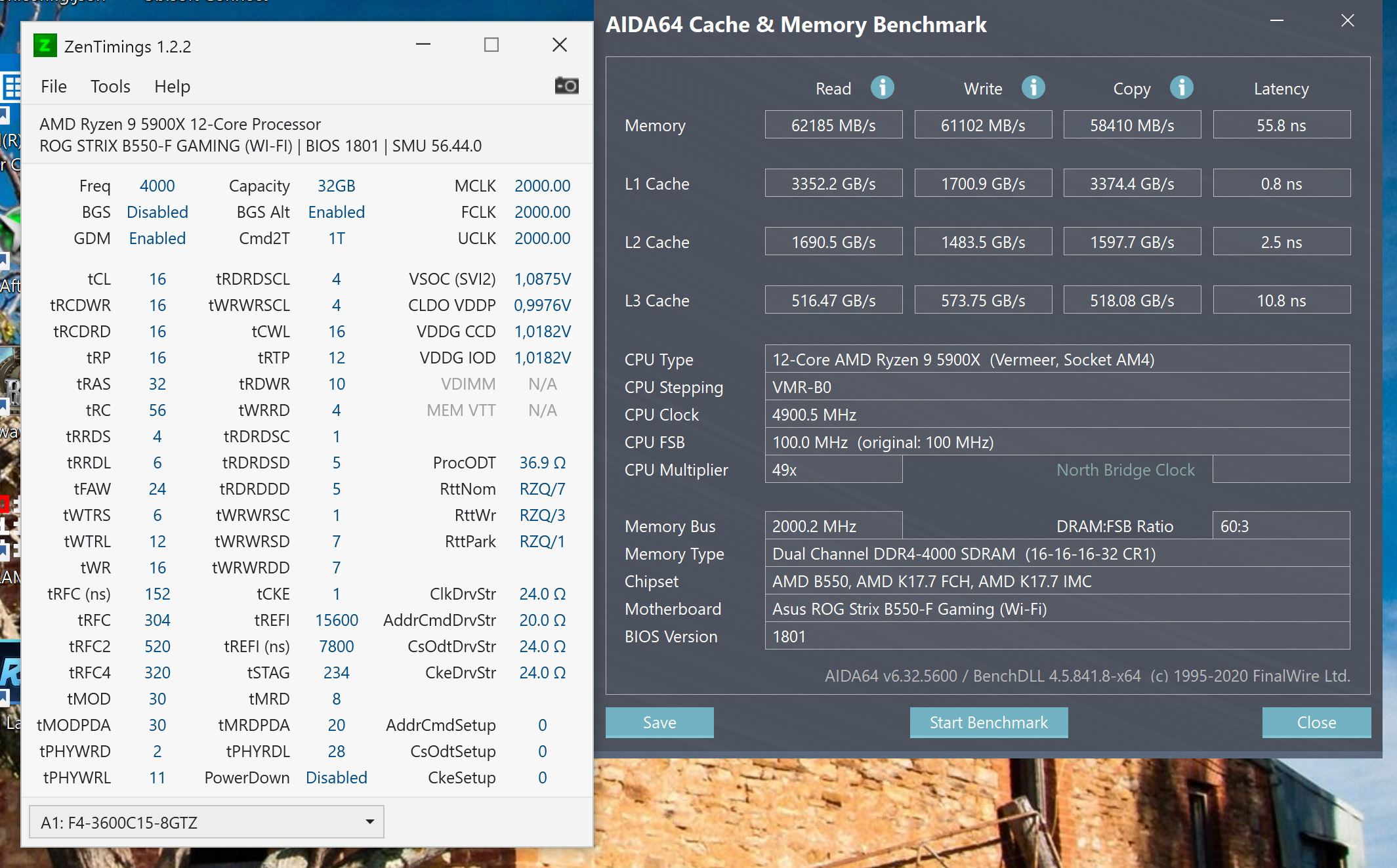
Task: Minimize the AIDA64 benchmark window
Action: coord(1276,21)
